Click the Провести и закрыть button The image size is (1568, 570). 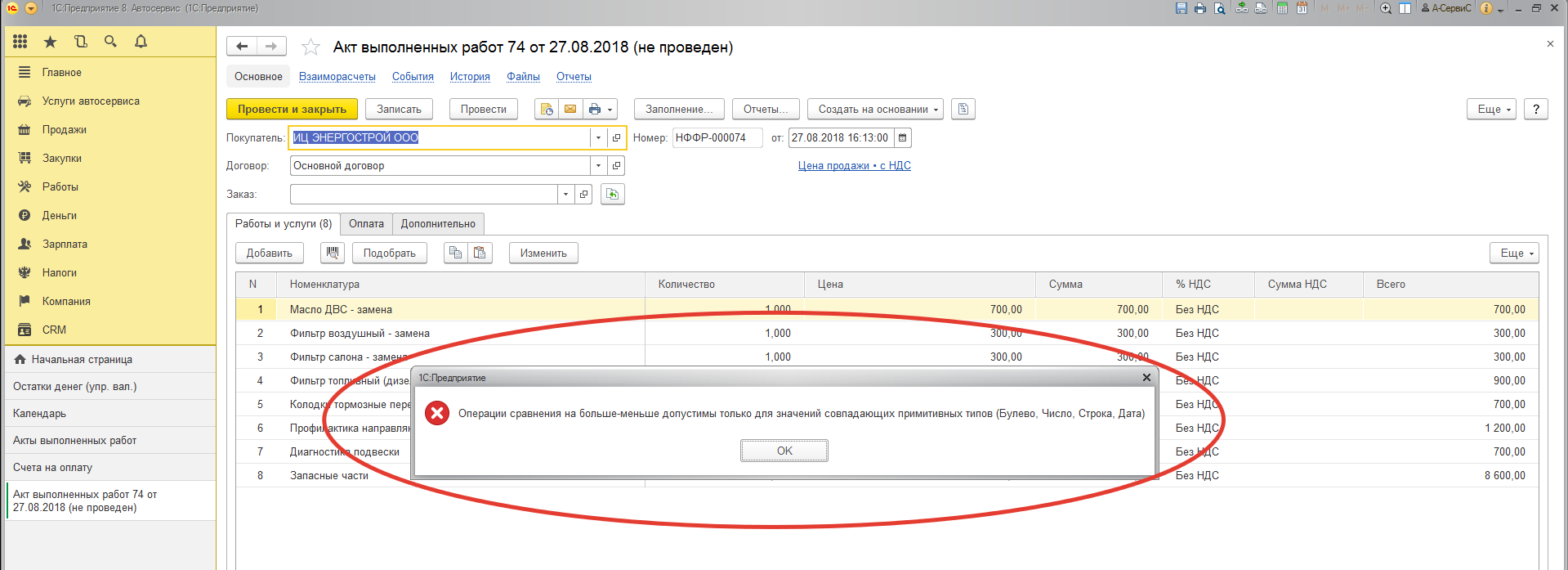[x=292, y=110]
